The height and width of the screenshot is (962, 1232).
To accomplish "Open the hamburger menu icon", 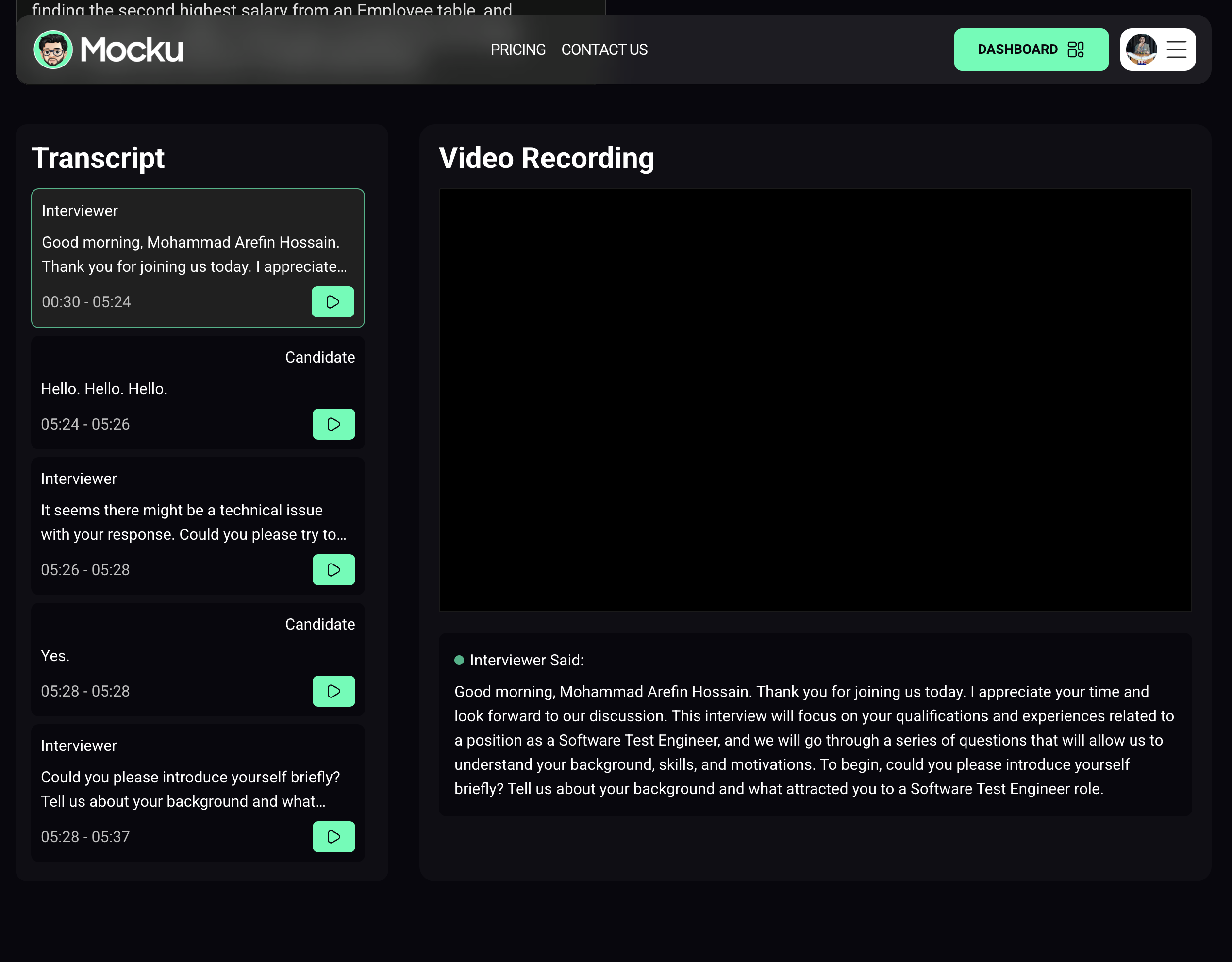I will pos(1176,50).
